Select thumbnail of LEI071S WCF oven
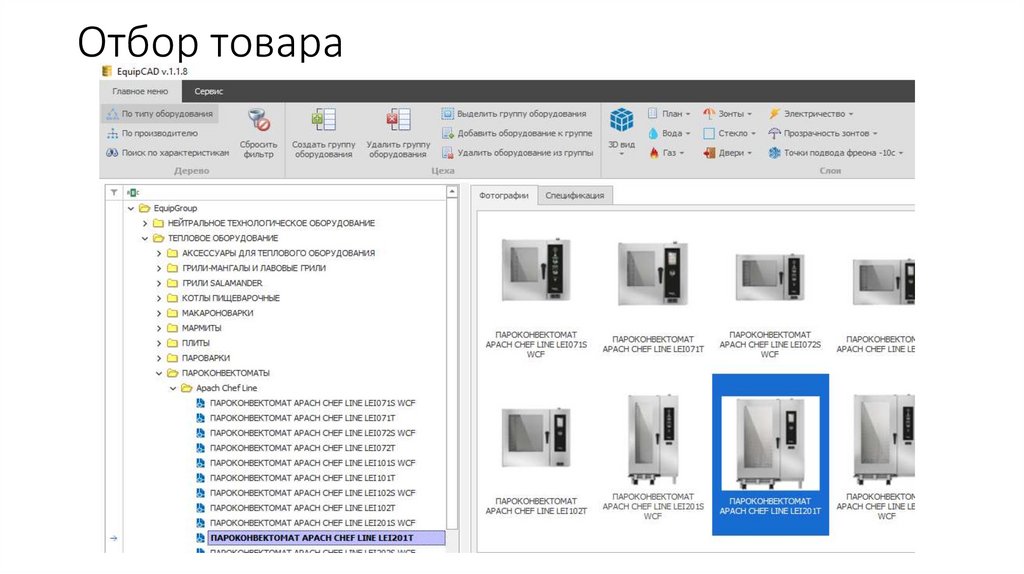 (536, 270)
